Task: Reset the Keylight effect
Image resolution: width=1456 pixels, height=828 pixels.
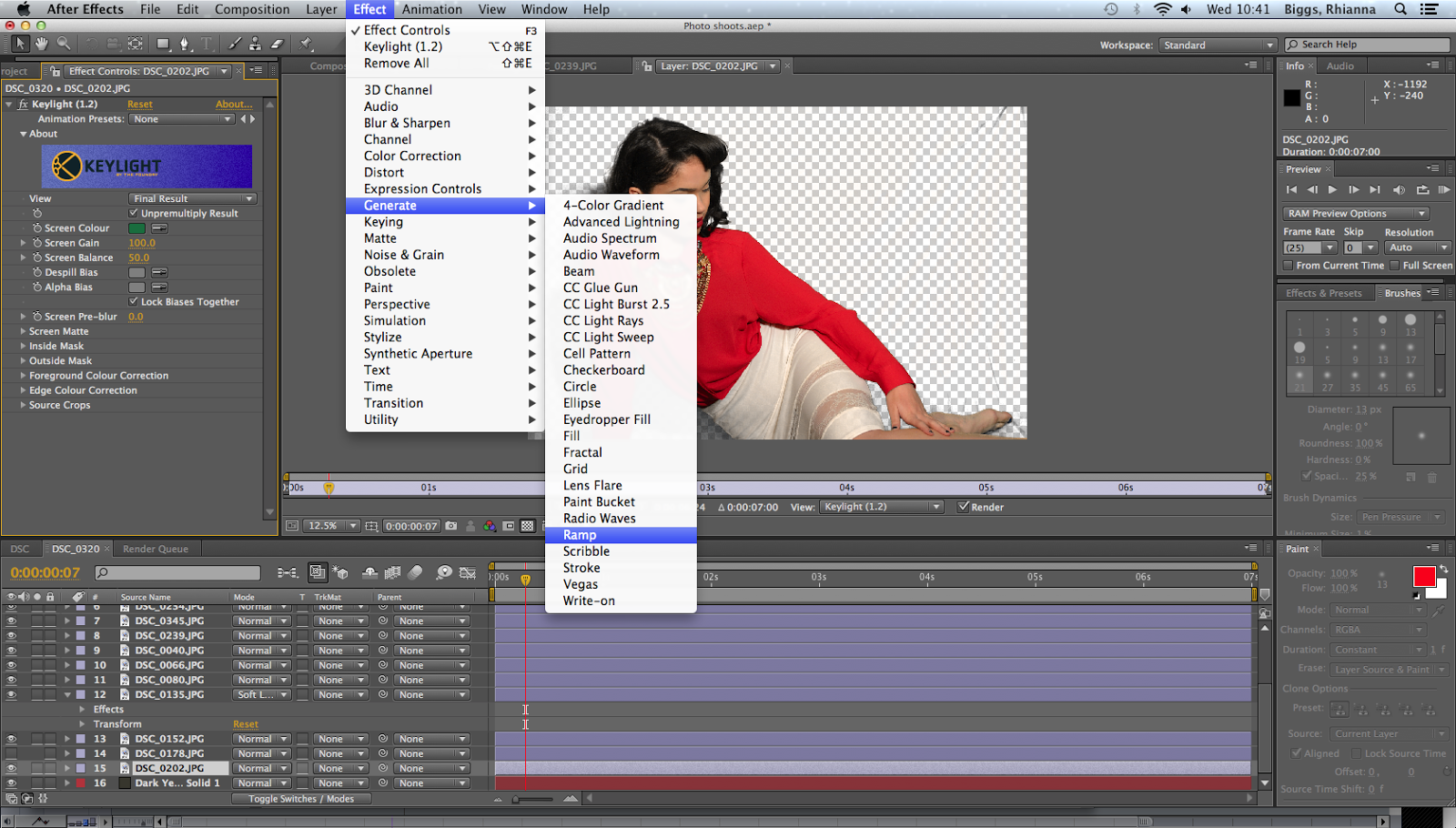Action: click(x=140, y=105)
